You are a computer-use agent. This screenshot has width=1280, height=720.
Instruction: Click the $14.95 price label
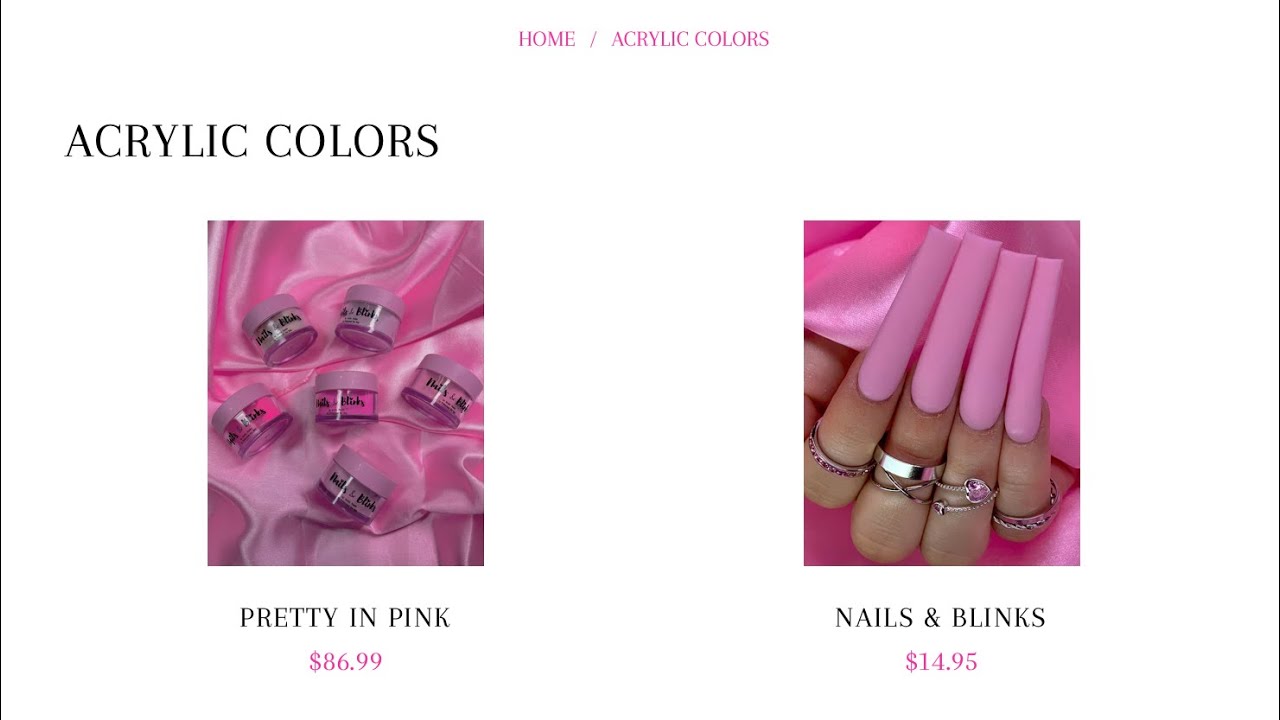pyautogui.click(x=941, y=662)
